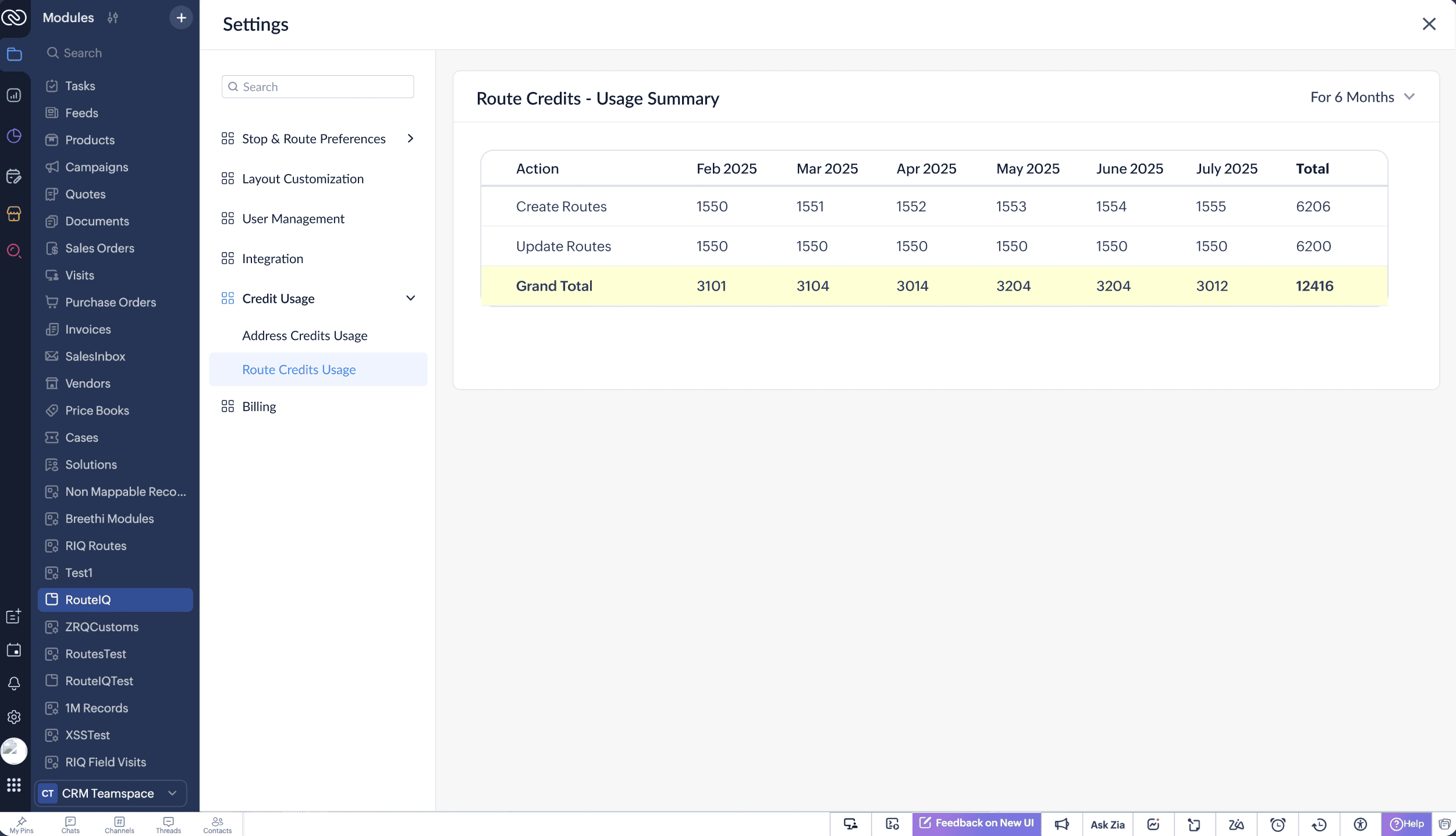Viewport: 1456px width, 836px height.
Task: Open the reminders alarm clock icon
Action: pyautogui.click(x=1277, y=824)
